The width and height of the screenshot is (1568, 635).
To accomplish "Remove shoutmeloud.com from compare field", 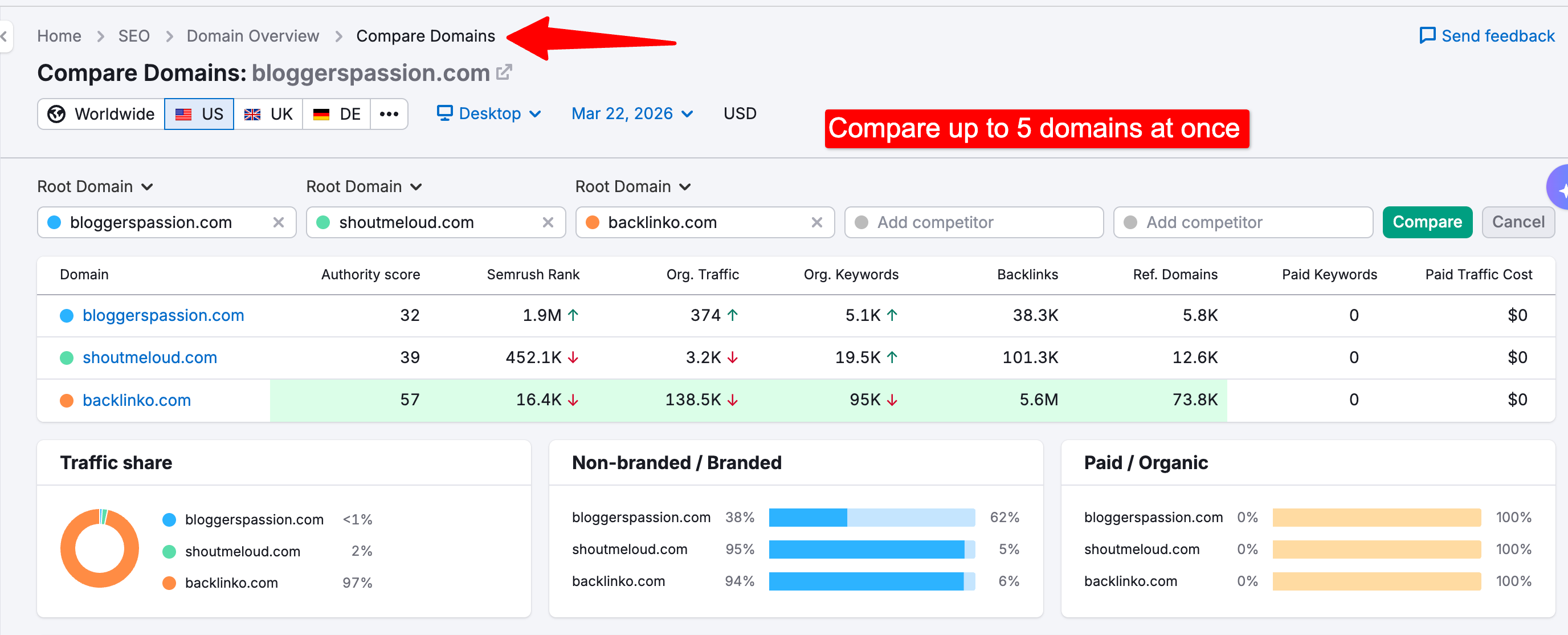I will [x=548, y=222].
